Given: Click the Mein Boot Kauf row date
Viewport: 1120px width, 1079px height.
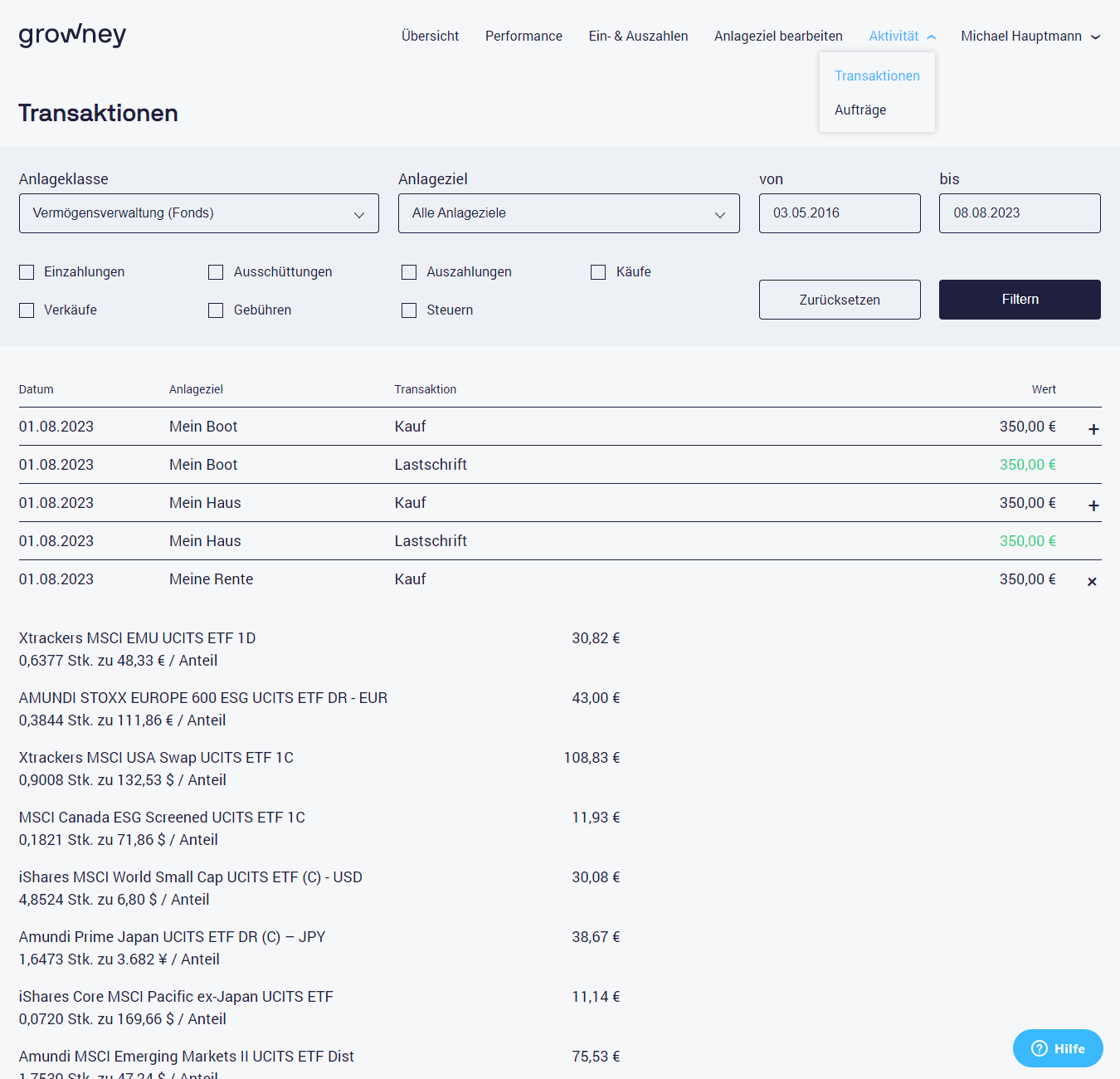Looking at the screenshot, I should tap(56, 427).
